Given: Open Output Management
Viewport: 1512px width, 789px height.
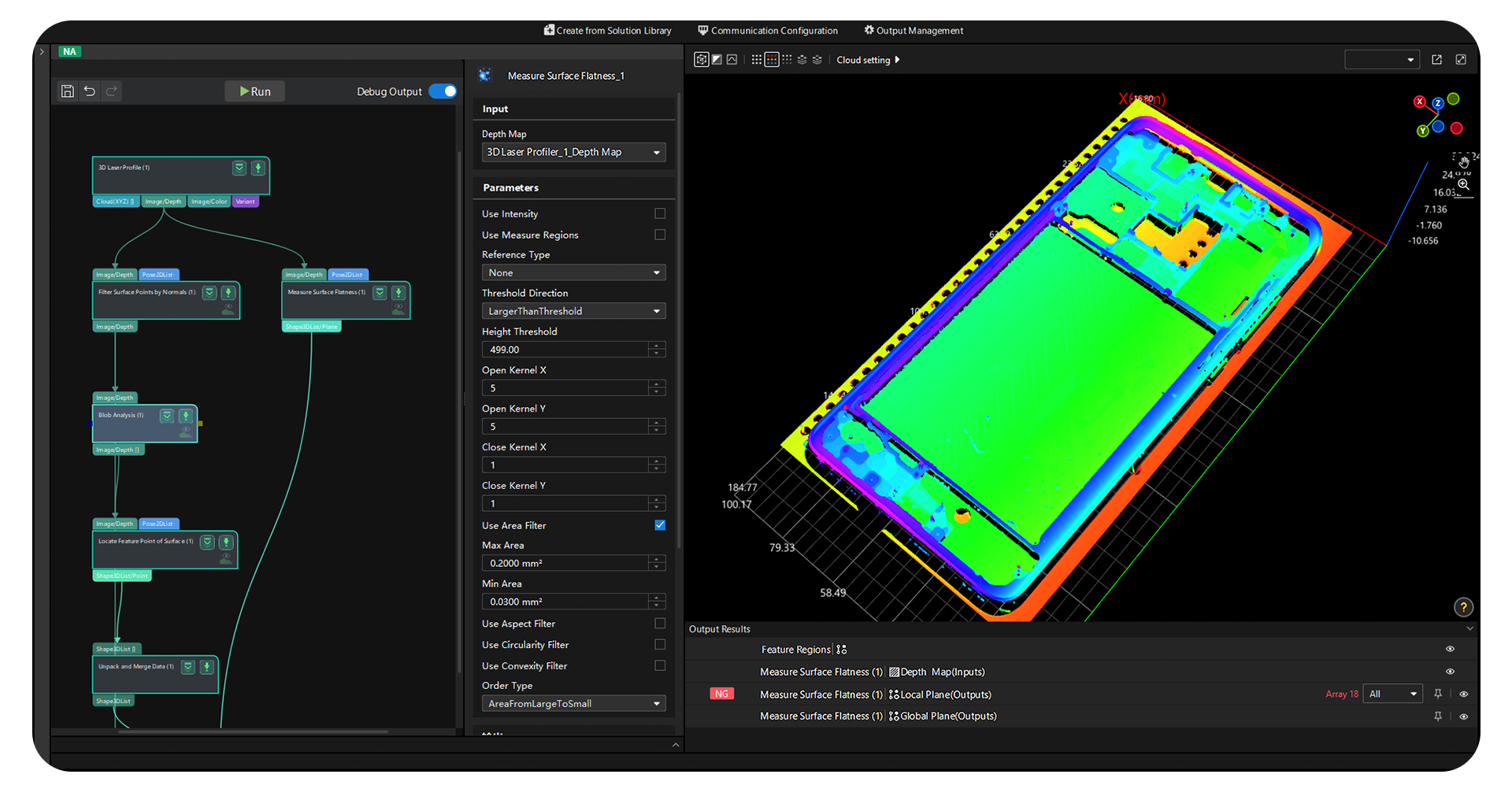Looking at the screenshot, I should tap(913, 30).
